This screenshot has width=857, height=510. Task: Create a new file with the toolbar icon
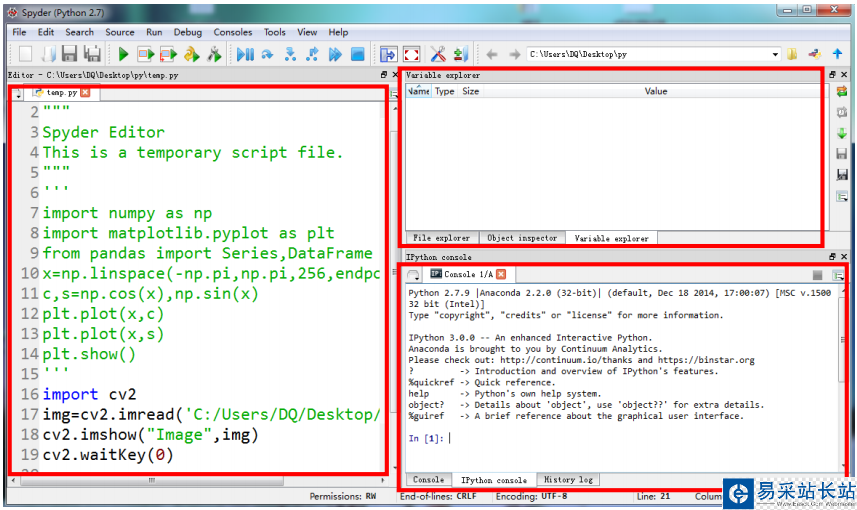point(25,54)
